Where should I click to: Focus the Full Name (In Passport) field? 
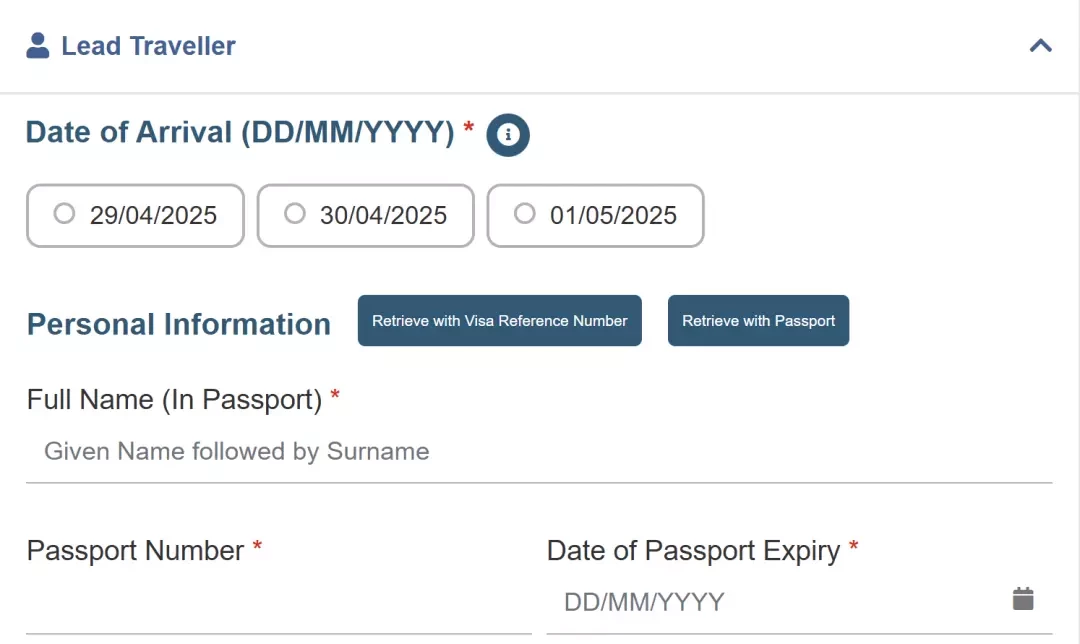tap(539, 452)
